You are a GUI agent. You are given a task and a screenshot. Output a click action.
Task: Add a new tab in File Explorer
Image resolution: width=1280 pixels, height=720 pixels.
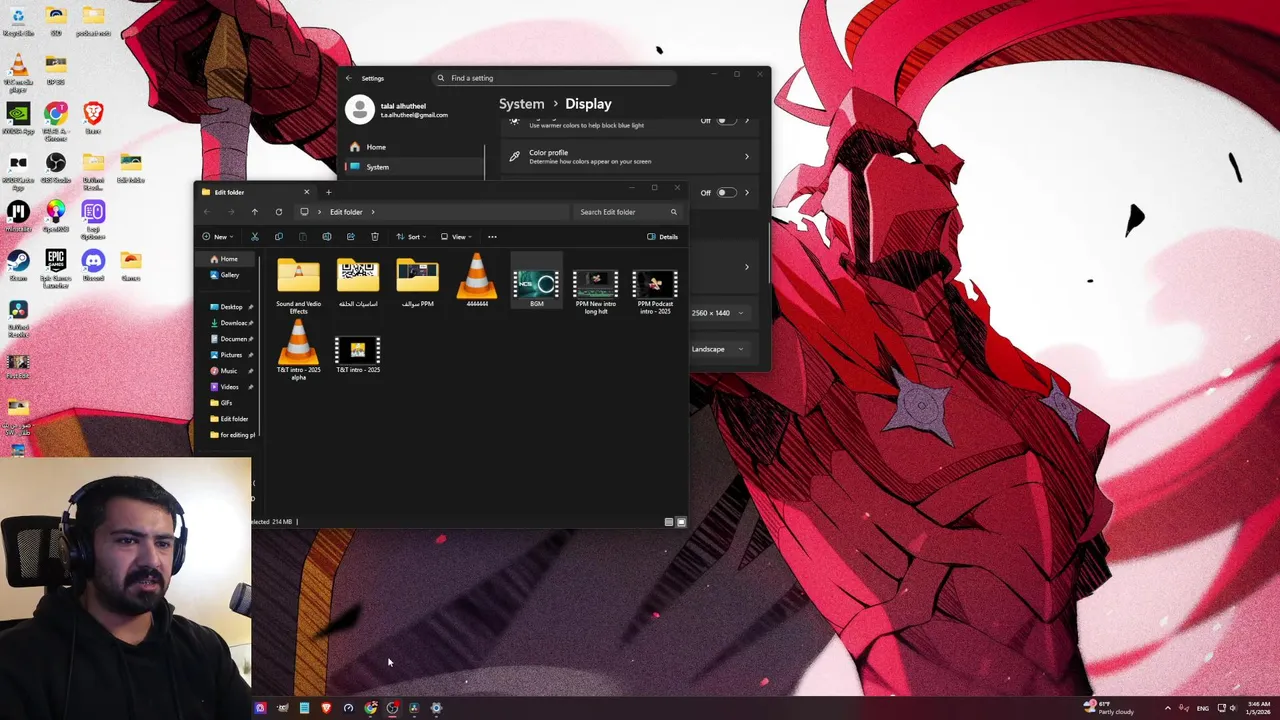click(x=328, y=192)
